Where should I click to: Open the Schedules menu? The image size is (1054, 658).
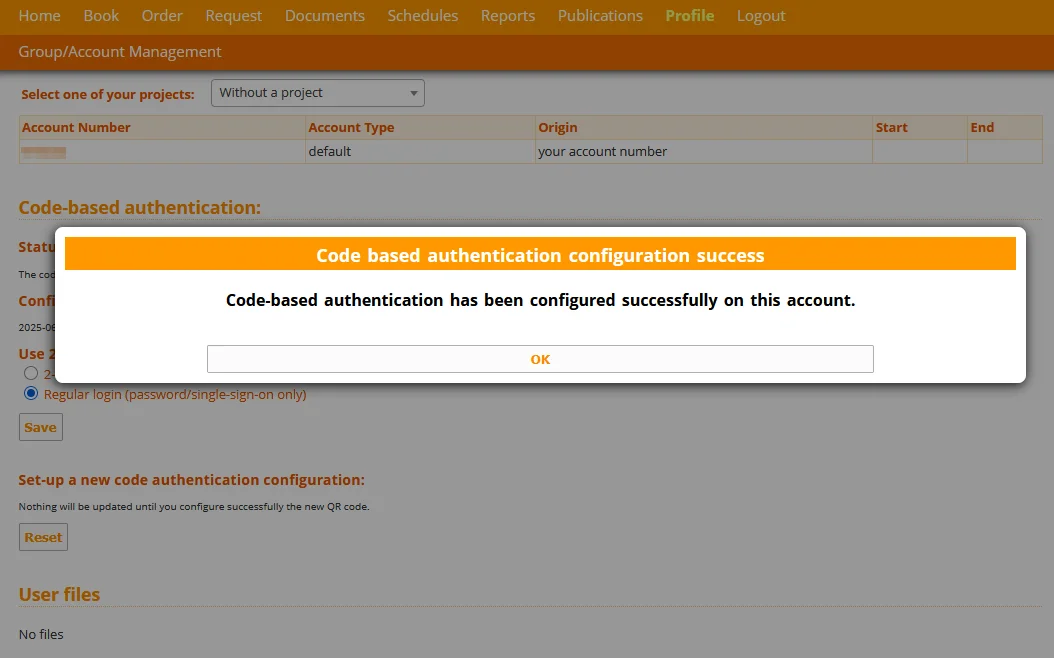[x=422, y=16]
